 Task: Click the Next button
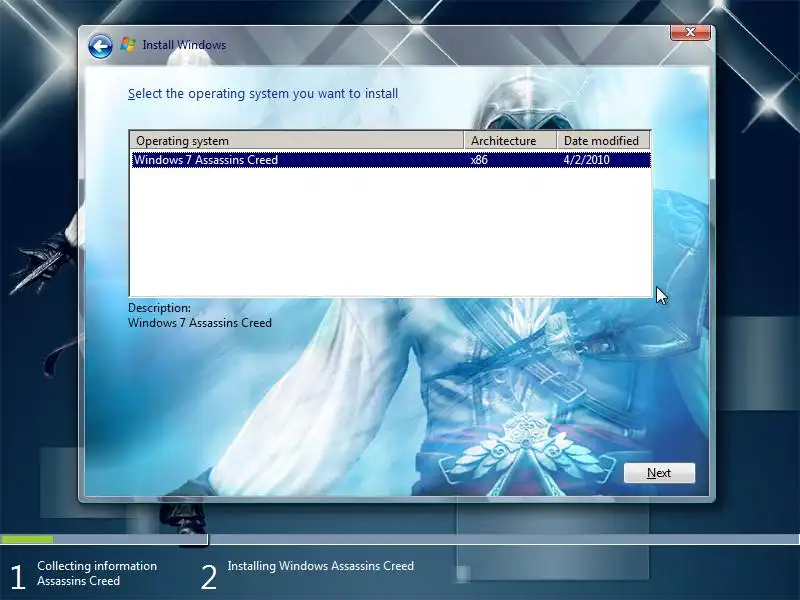point(659,473)
